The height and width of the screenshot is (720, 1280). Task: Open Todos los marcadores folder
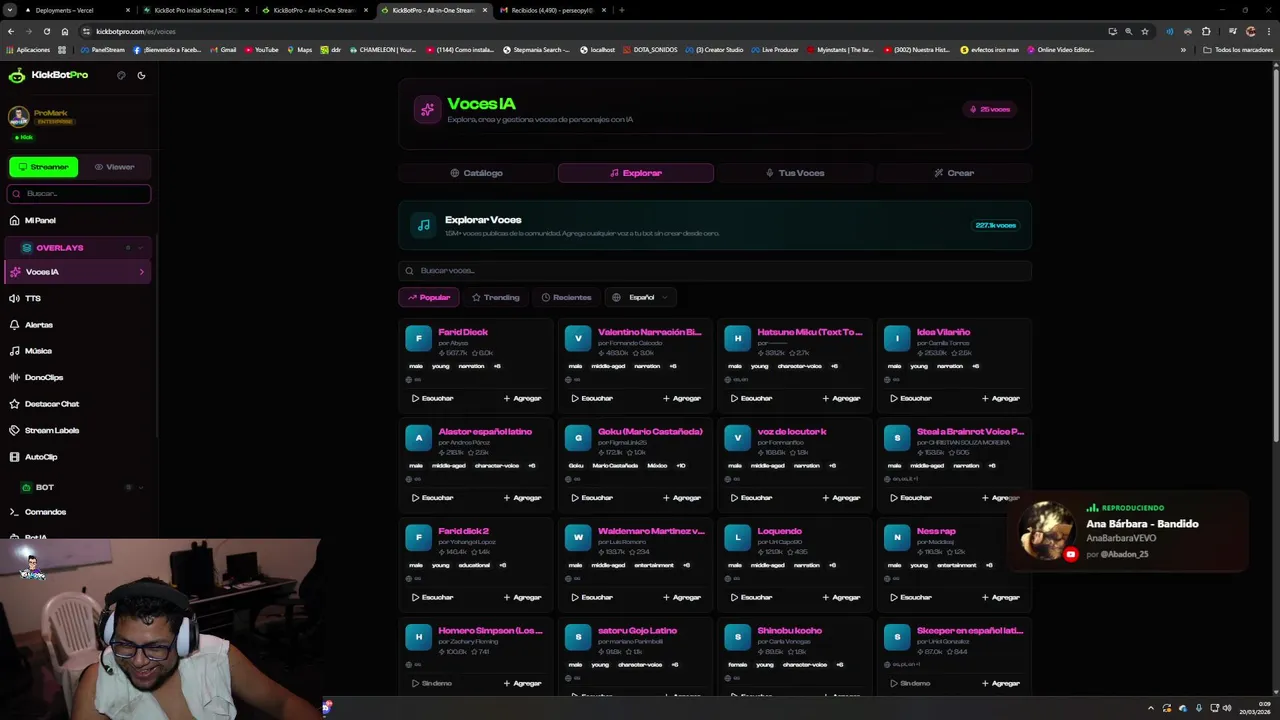click(x=1238, y=49)
